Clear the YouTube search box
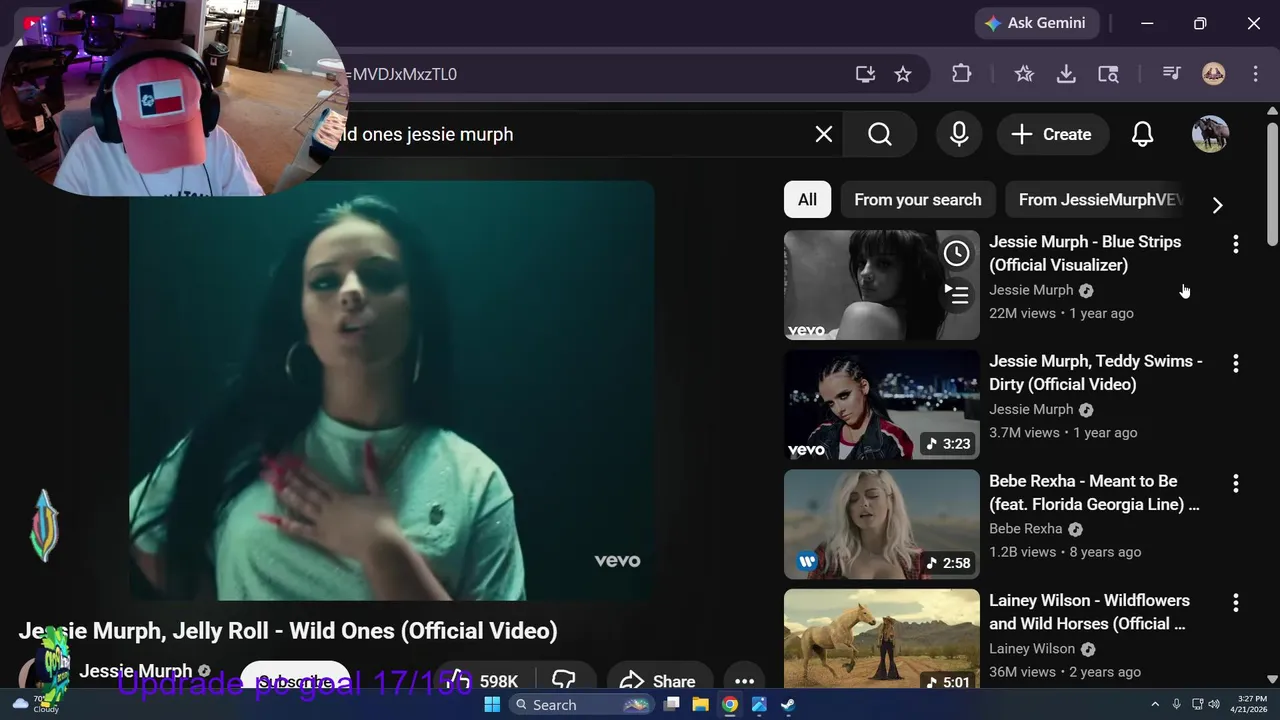 (x=823, y=134)
